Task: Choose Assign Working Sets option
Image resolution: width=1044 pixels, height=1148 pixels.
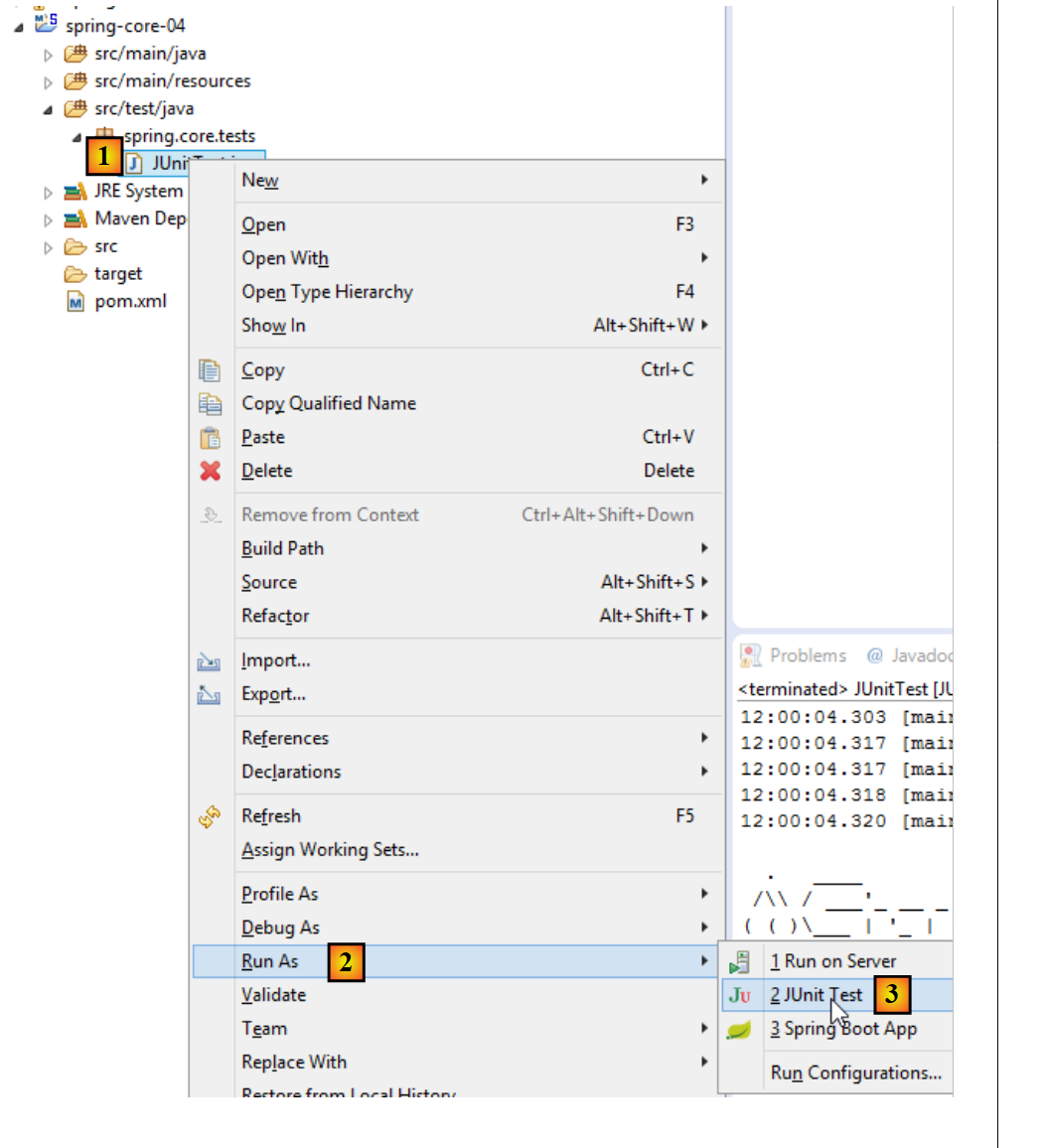Action: click(x=330, y=850)
